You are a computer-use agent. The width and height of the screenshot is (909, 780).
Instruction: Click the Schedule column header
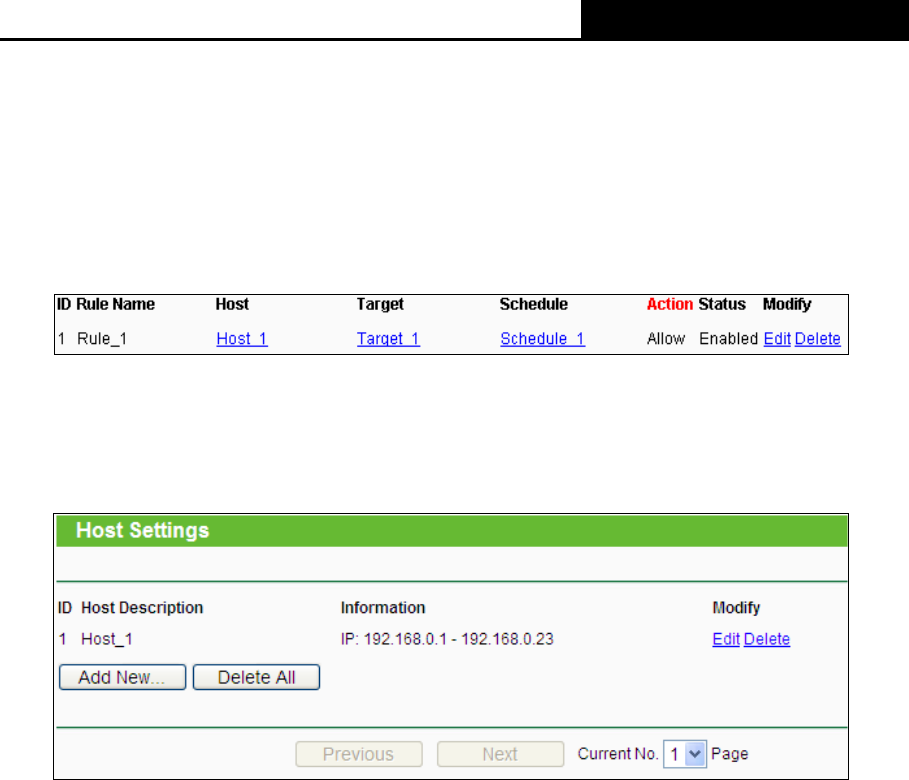point(533,304)
